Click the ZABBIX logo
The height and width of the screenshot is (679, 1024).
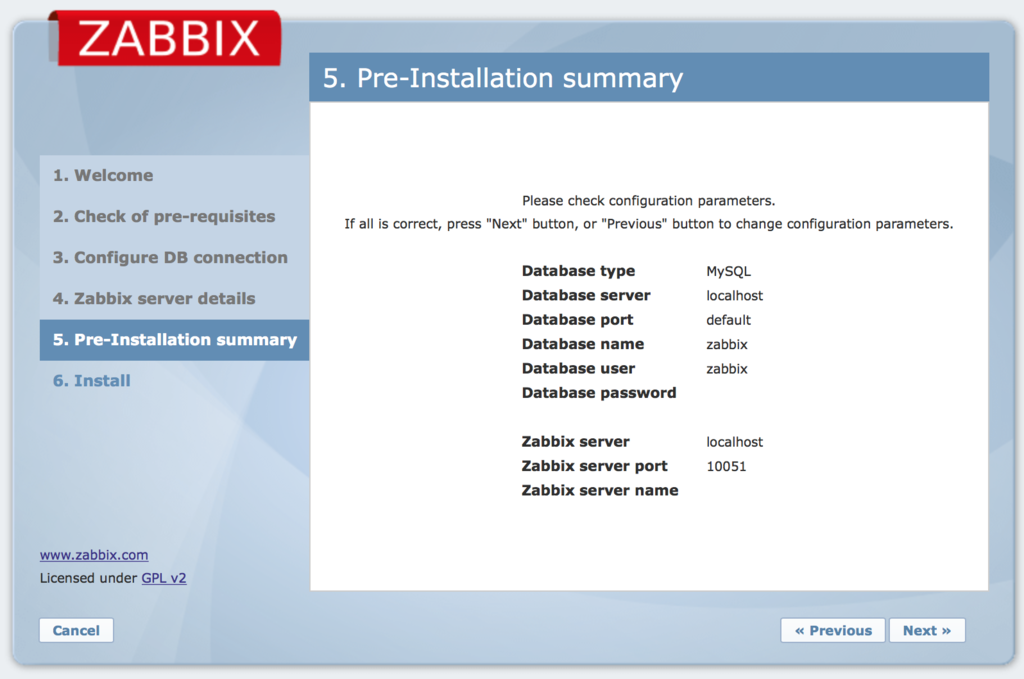[x=165, y=38]
